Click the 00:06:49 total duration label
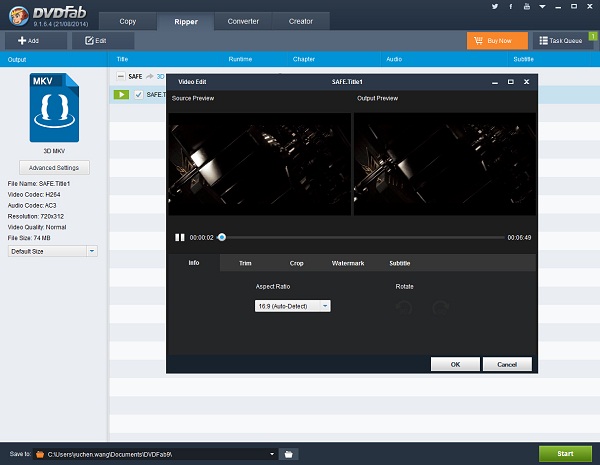The height and width of the screenshot is (465, 600). tap(519, 238)
